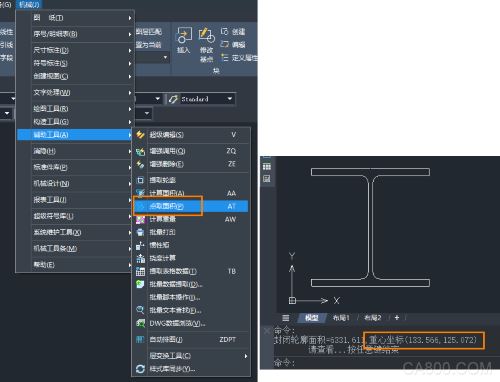The image size is (500, 382).
Task: Select the 构造工具(G) menu entry
Action: (74, 122)
